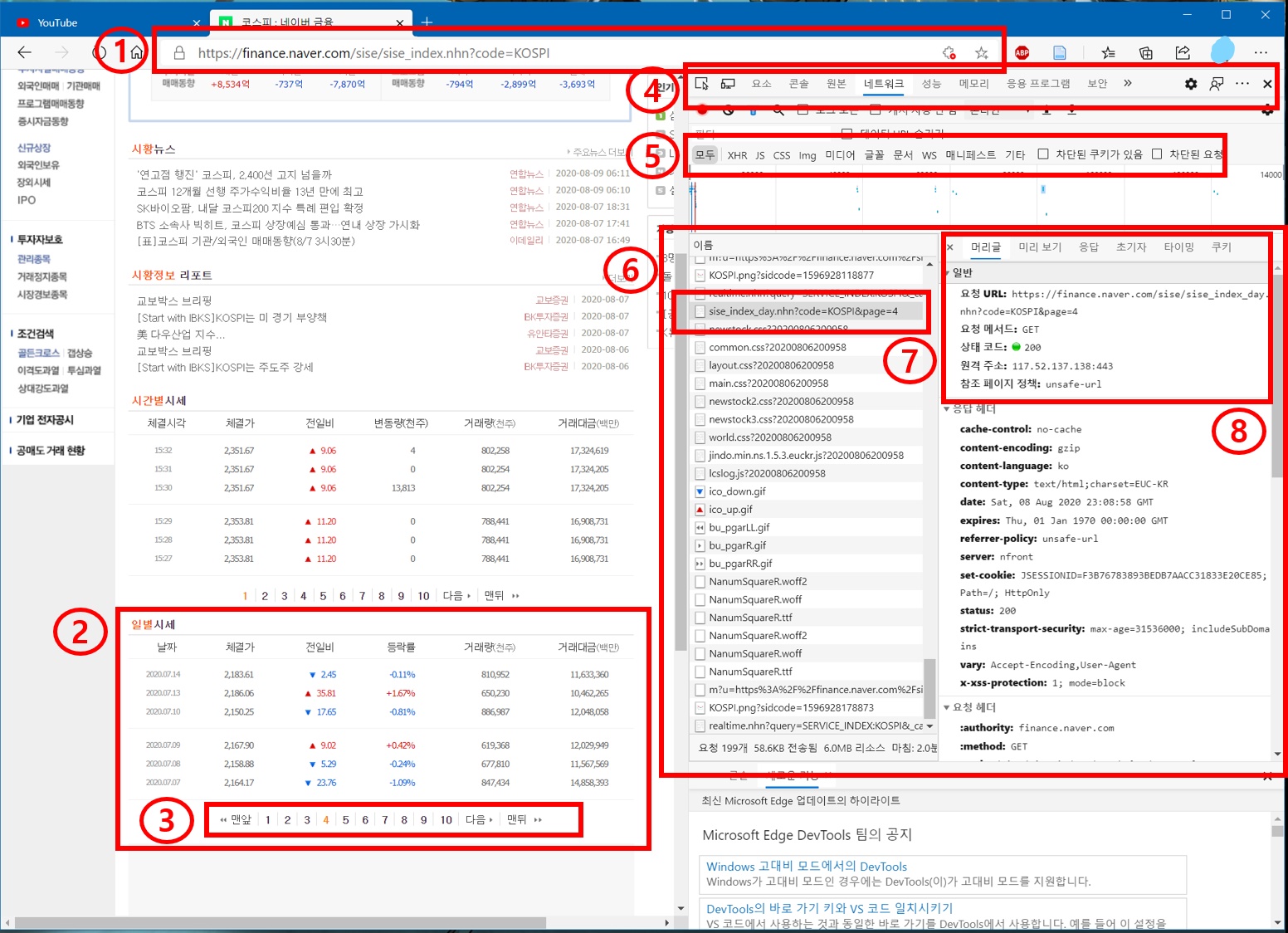The height and width of the screenshot is (933, 1288).
Task: Switch to the 원본 DevTools tab
Action: pyautogui.click(x=837, y=83)
